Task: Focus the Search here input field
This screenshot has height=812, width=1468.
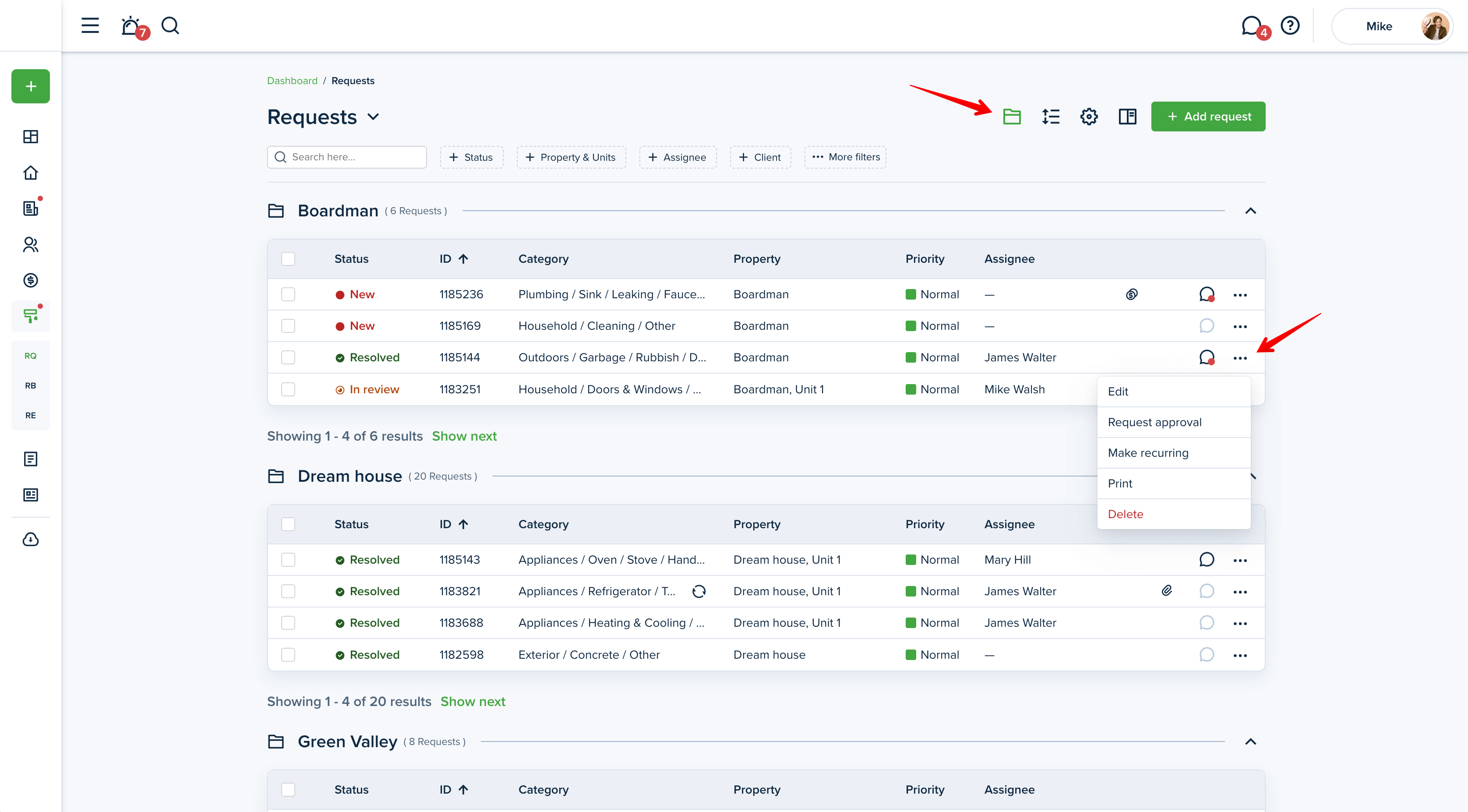Action: (x=353, y=157)
